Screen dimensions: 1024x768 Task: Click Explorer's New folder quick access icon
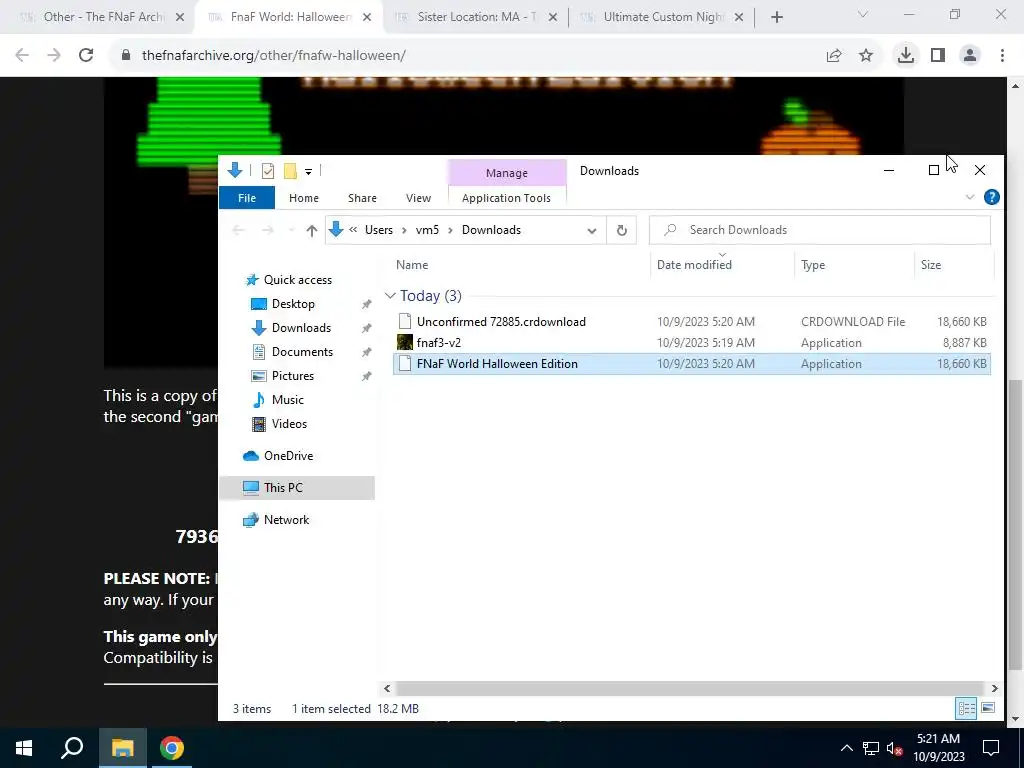click(290, 171)
